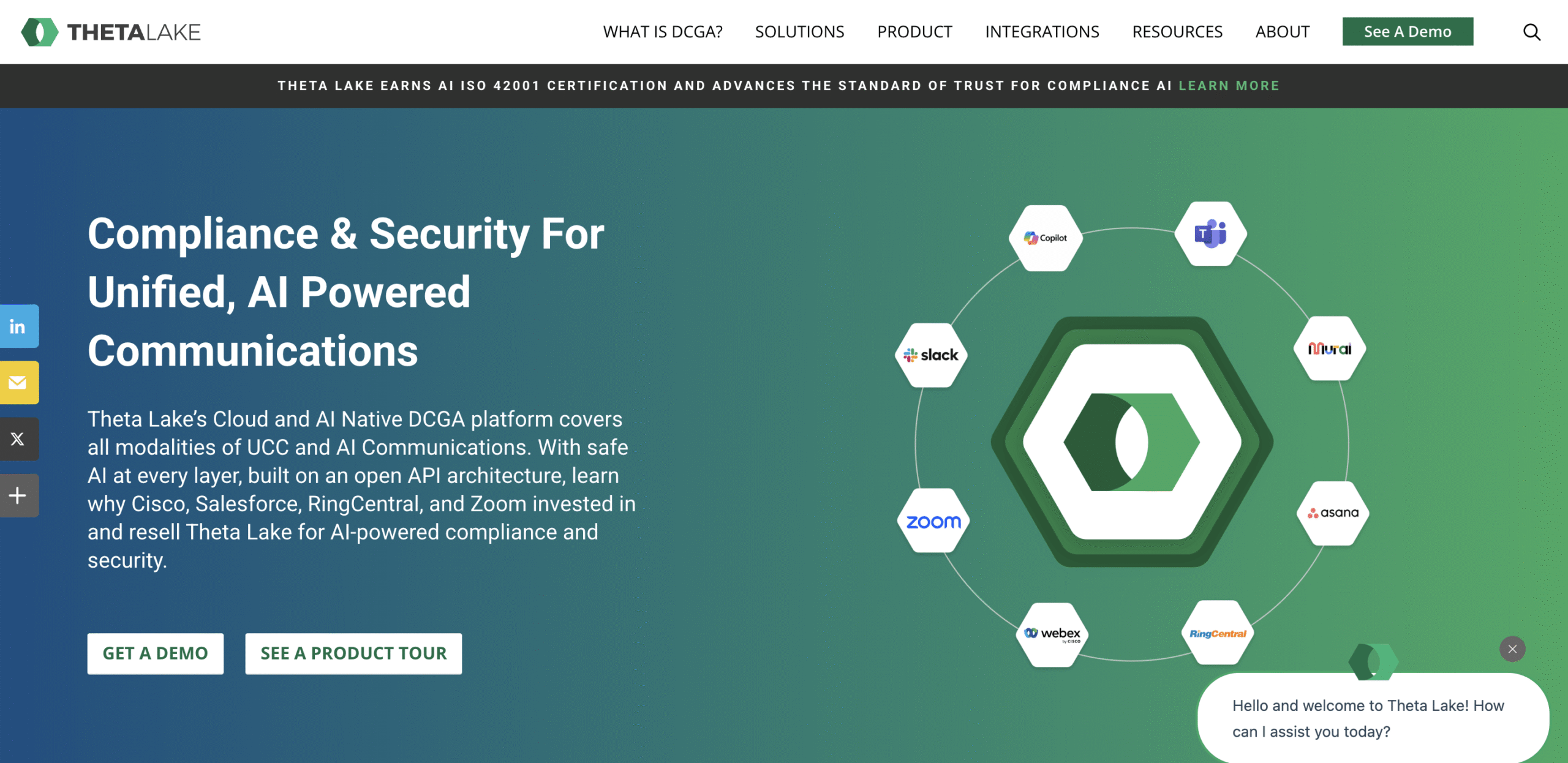Open the site search magnifier

1531,32
